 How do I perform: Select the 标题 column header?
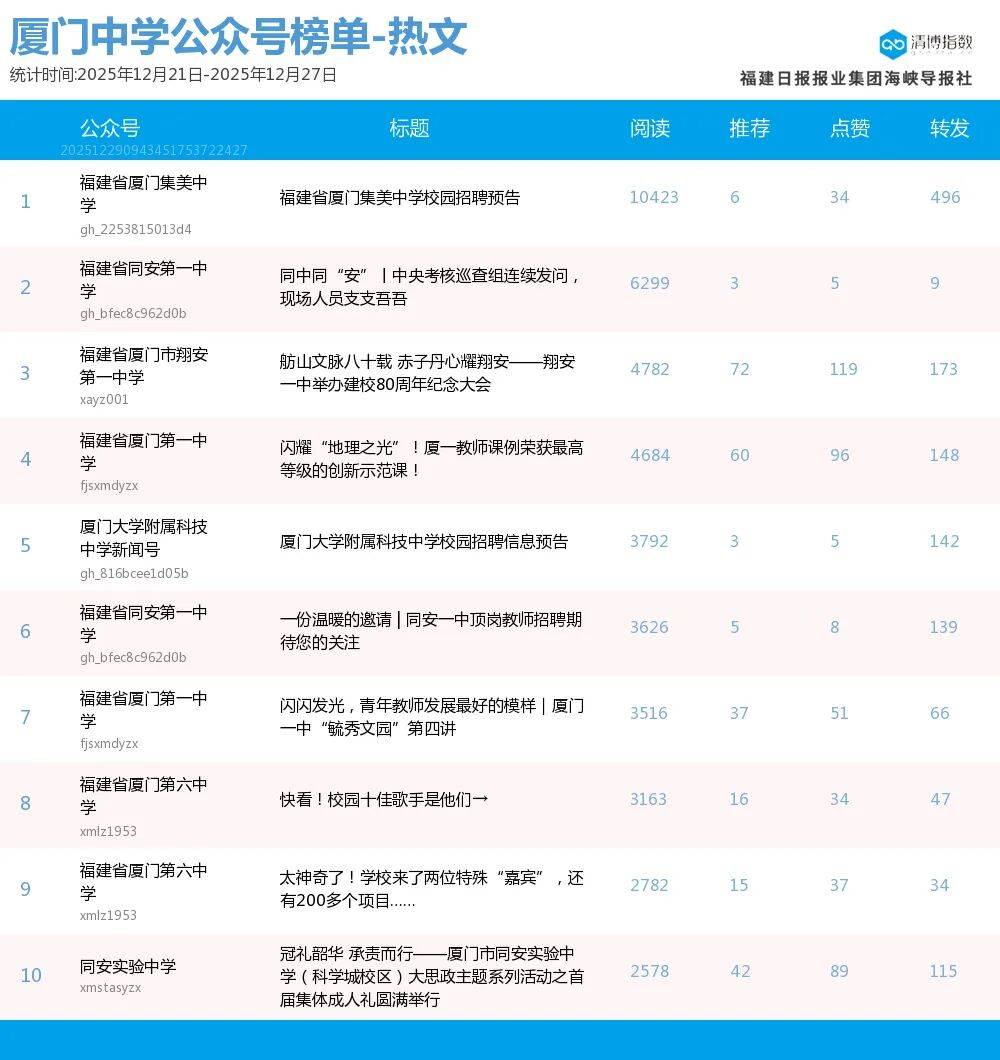(409, 128)
